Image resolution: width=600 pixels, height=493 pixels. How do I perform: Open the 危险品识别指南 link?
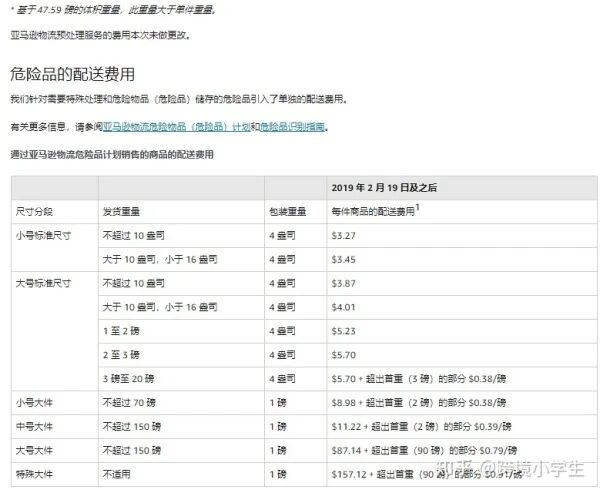[x=293, y=127]
